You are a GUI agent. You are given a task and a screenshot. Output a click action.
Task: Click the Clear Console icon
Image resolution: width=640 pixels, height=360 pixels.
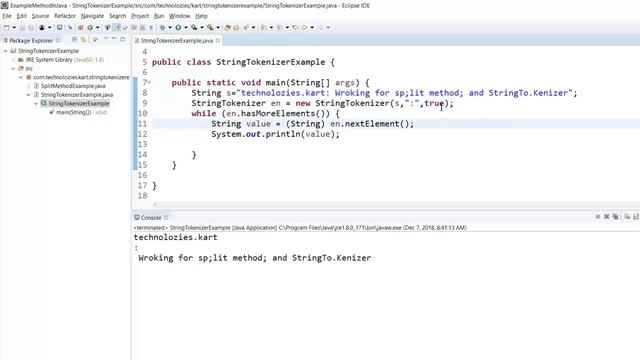[x=627, y=217]
